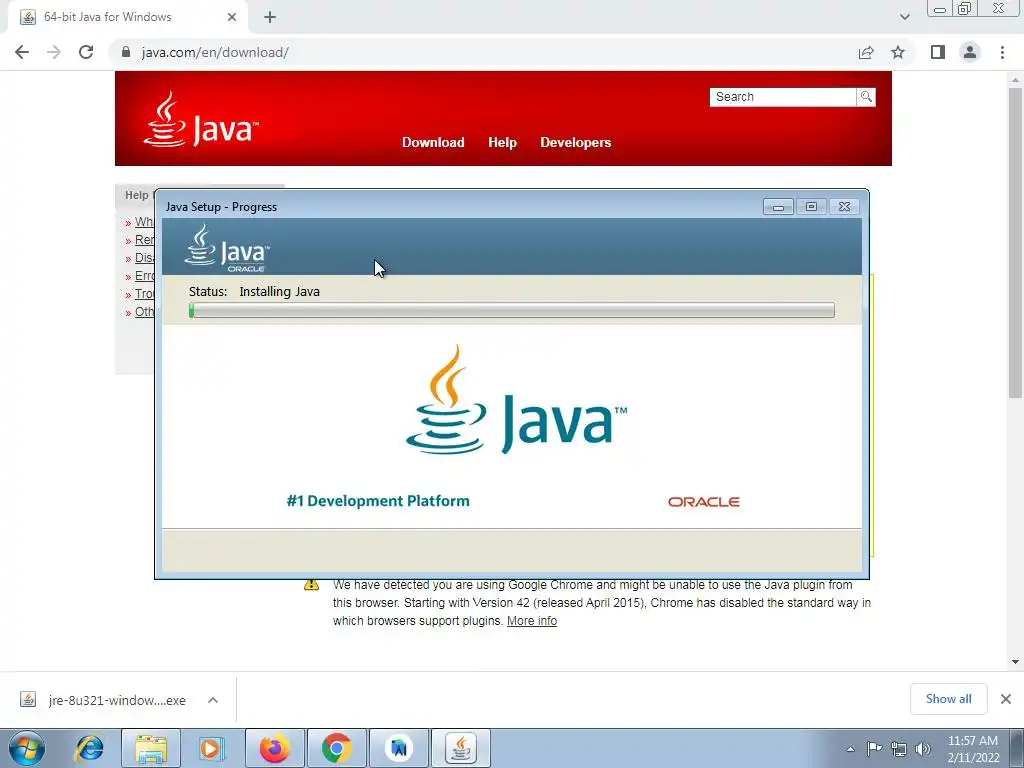Screen dimensions: 1024x768
Task: Click the Oracle logo in the installer
Action: [703, 502]
